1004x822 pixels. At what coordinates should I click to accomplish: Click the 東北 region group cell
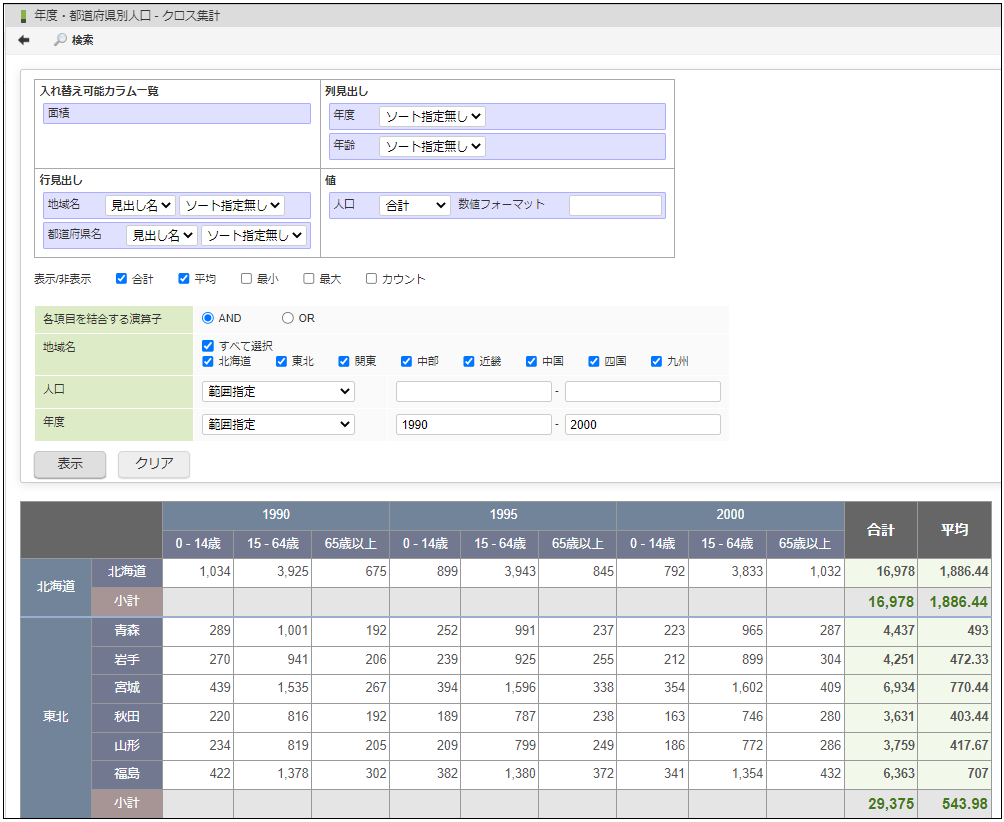pos(56,717)
